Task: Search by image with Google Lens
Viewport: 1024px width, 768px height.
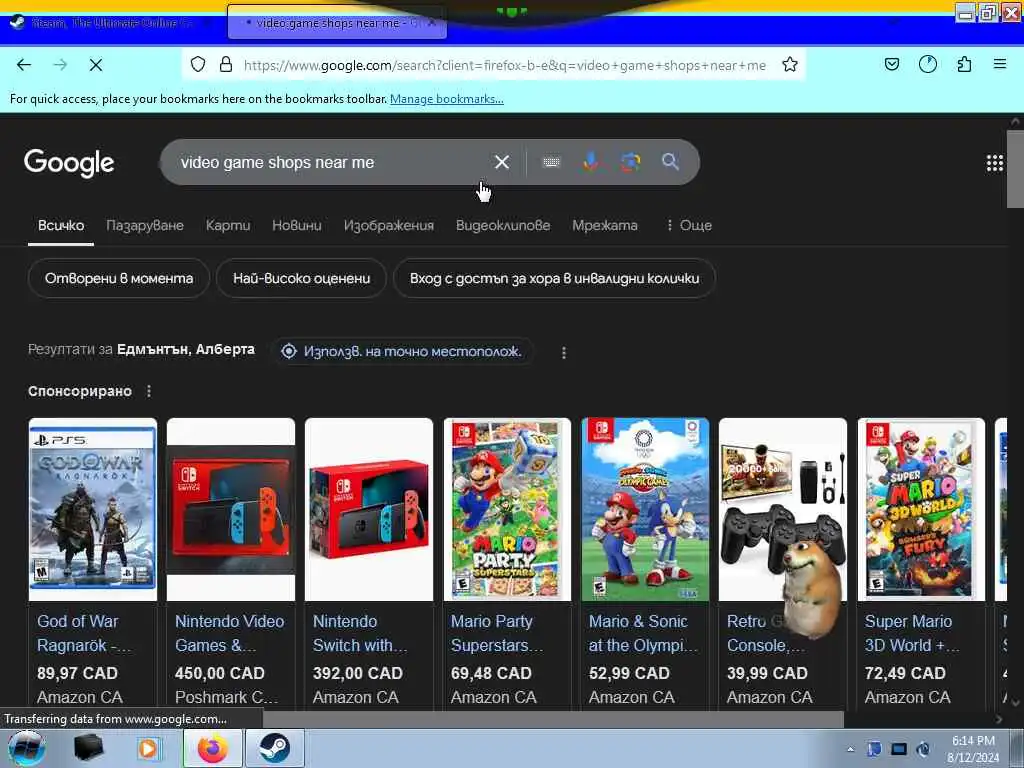Action: coord(630,161)
